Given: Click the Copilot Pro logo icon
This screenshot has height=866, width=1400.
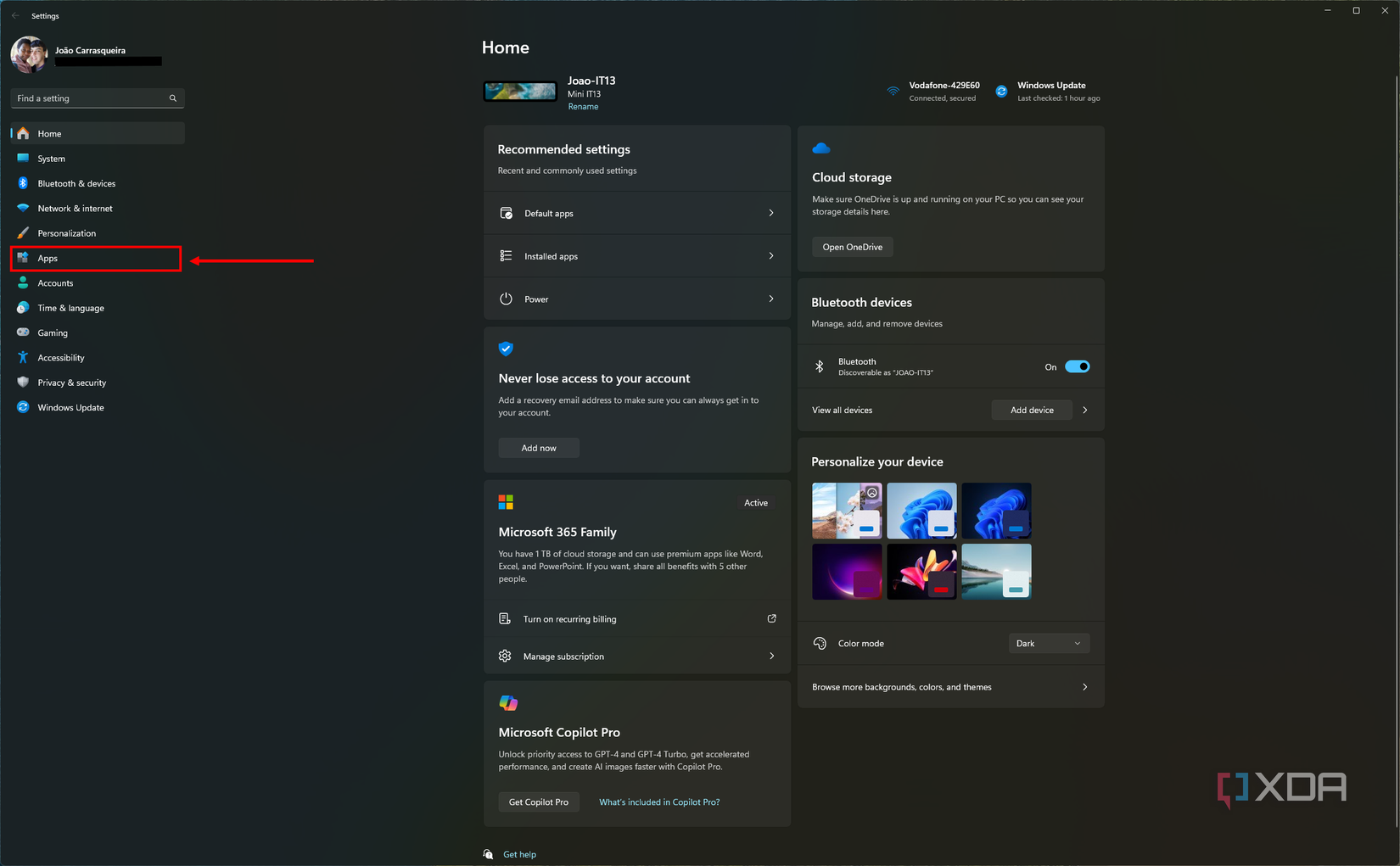Looking at the screenshot, I should 508,702.
